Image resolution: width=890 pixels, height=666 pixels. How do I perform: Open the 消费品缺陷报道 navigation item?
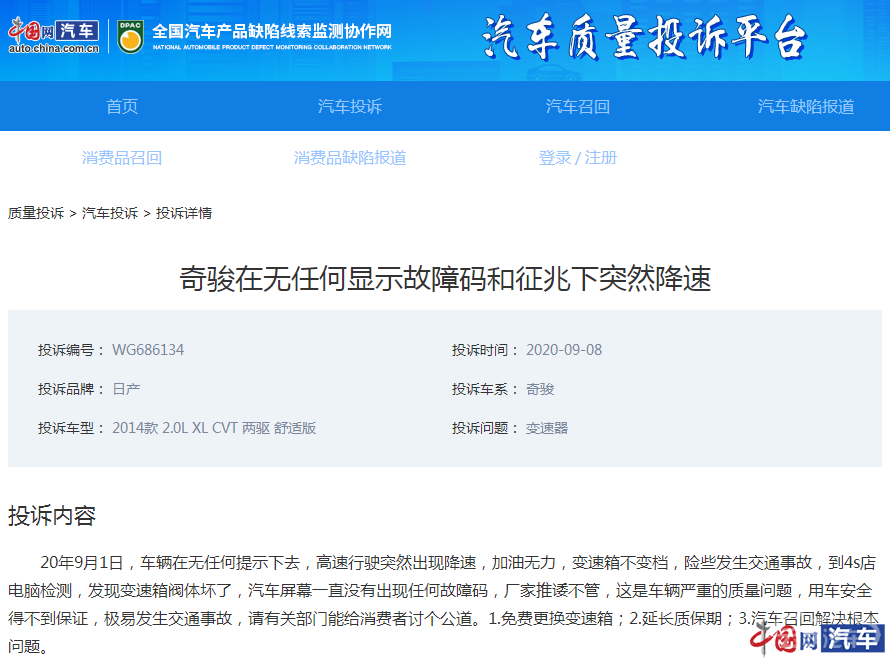(350, 157)
